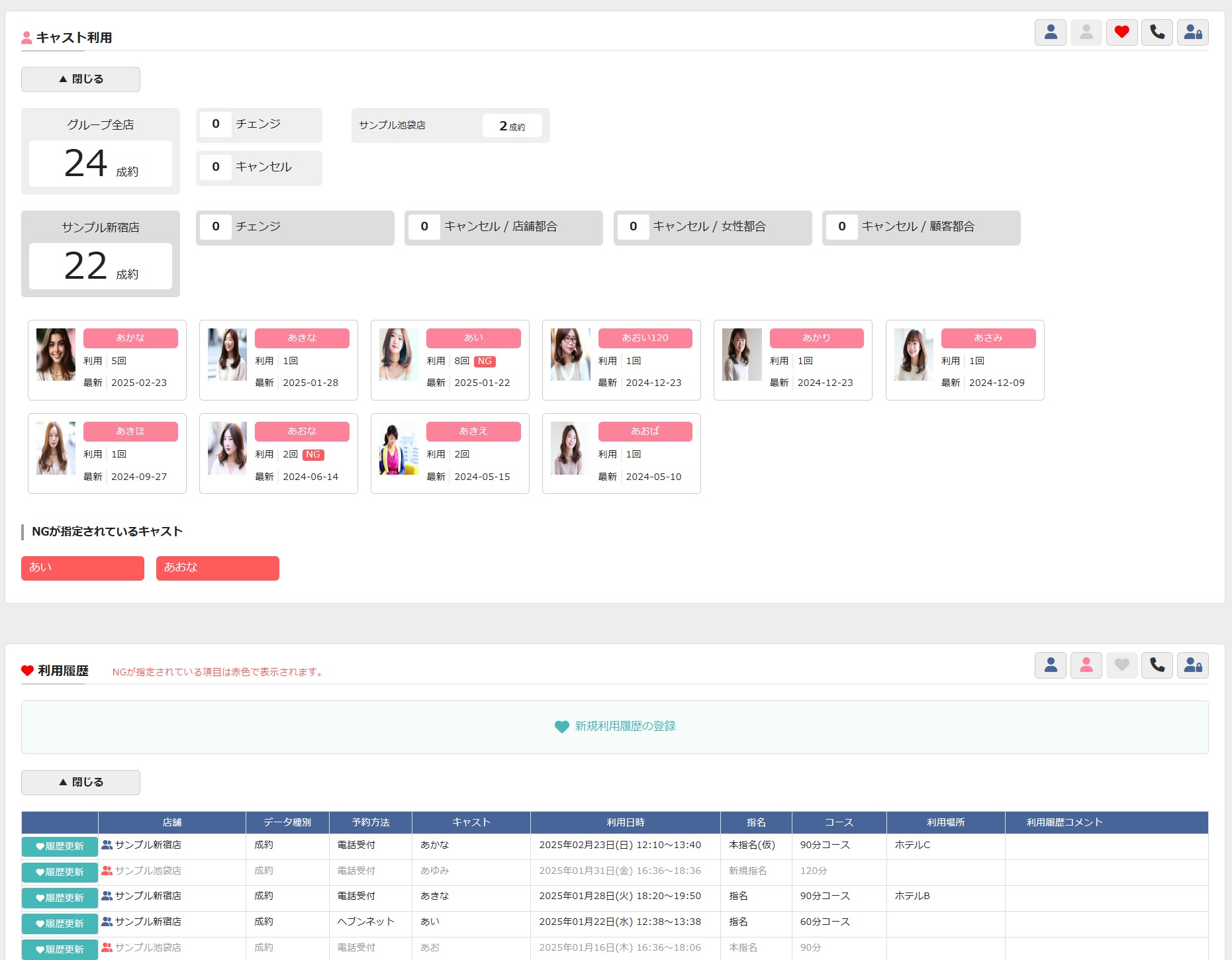Screen dimensions: 1232x960
Task: Click 履歴更新 on the あきな row
Action: (x=60, y=898)
